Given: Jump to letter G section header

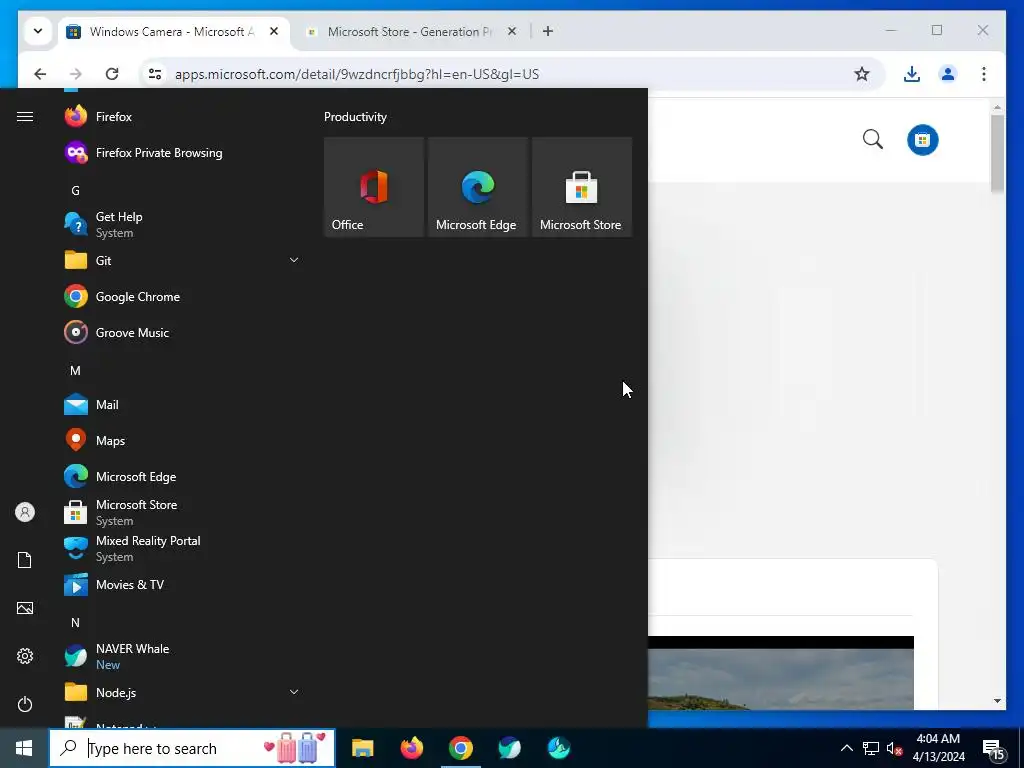Looking at the screenshot, I should coord(75,191).
